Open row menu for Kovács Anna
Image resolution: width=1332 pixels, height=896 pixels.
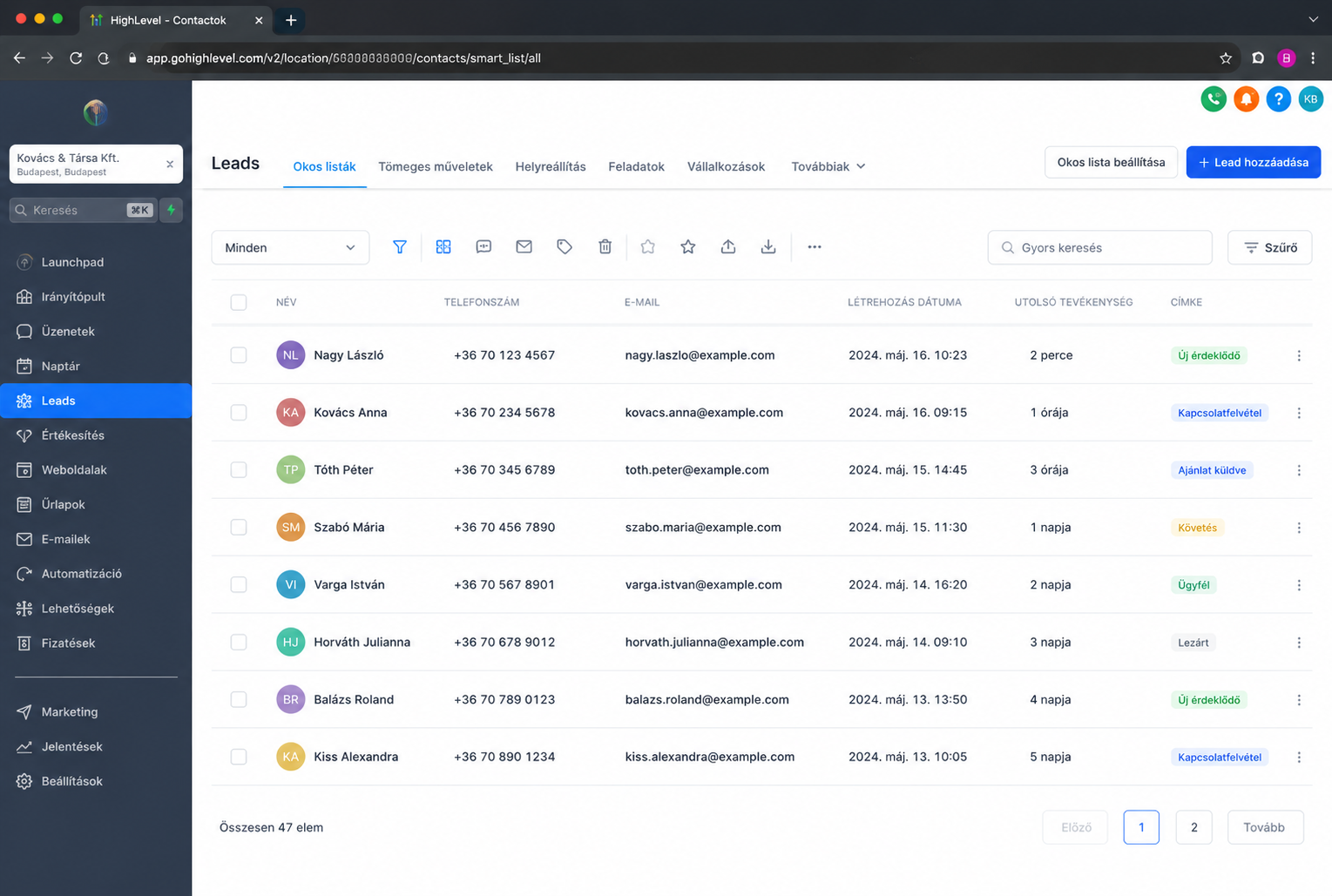1299,413
